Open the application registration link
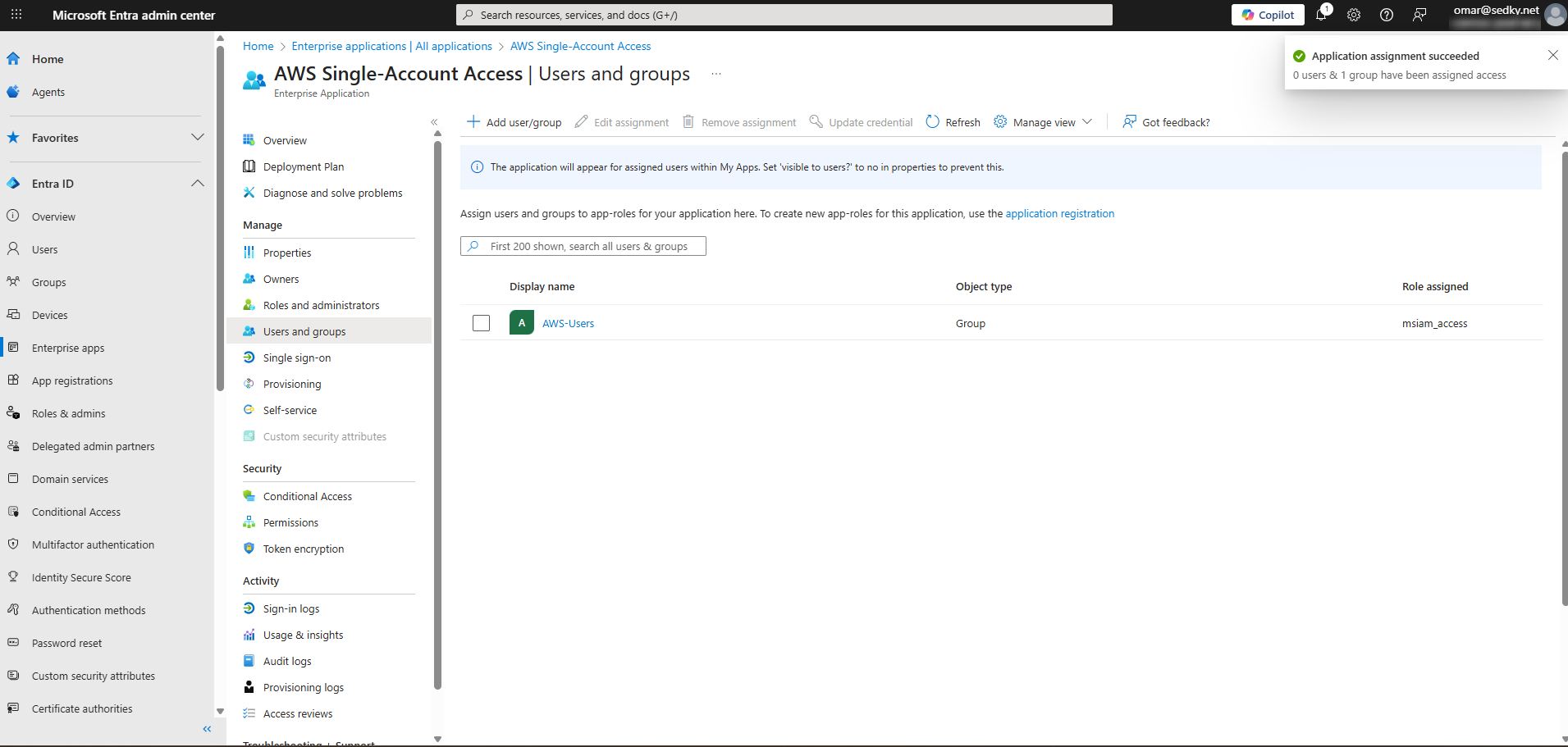This screenshot has width=1568, height=747. [x=1059, y=213]
